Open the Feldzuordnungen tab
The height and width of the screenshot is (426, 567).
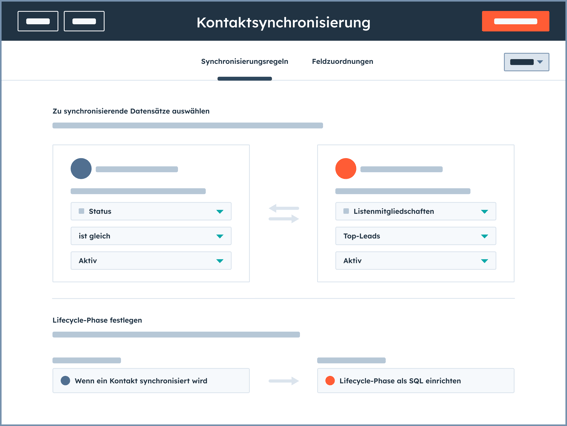click(x=342, y=61)
